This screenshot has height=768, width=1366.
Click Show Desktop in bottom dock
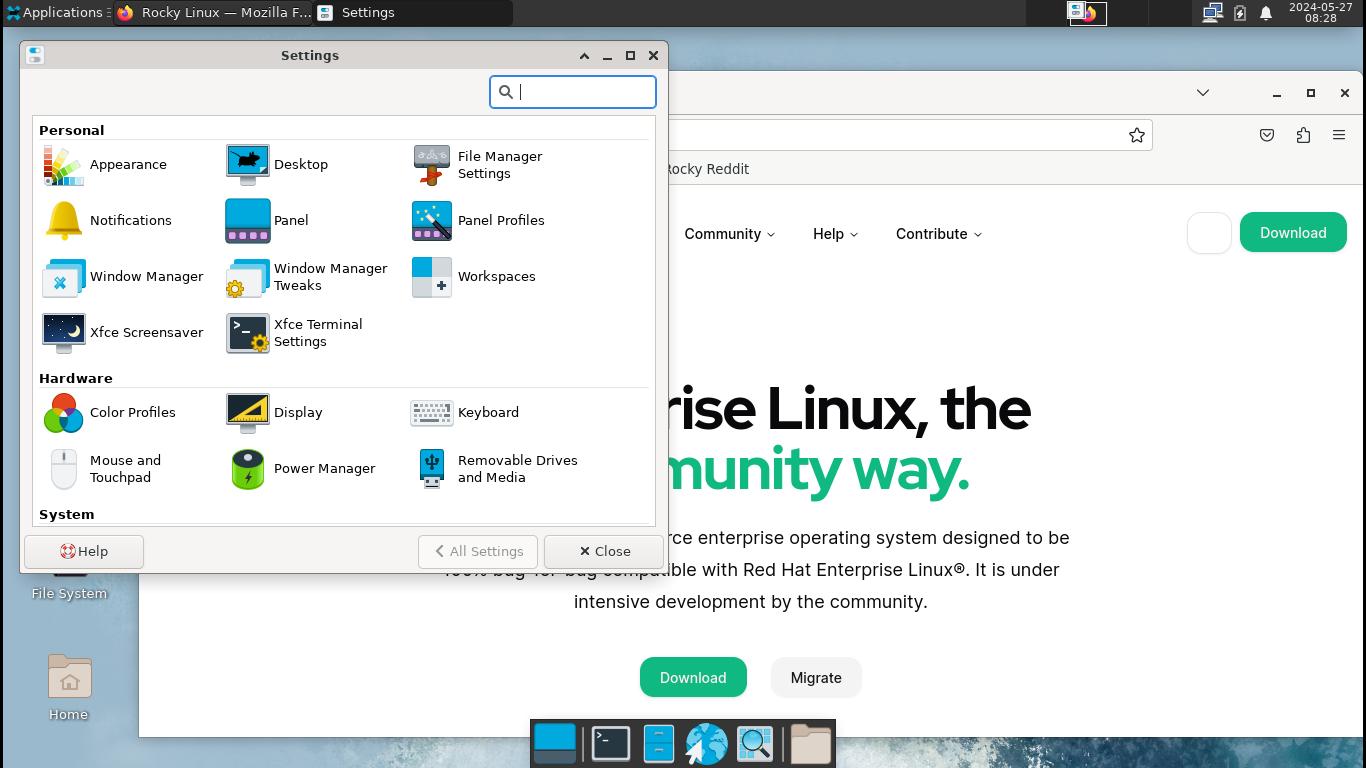[x=555, y=744]
